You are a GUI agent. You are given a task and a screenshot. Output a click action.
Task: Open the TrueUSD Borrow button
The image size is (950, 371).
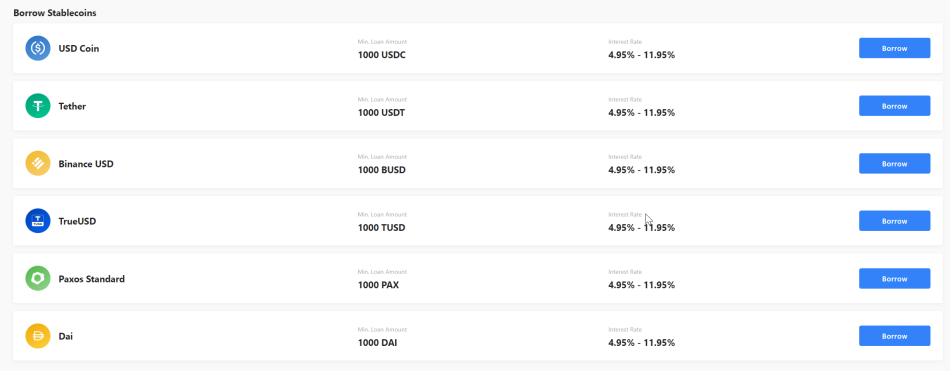tap(894, 221)
